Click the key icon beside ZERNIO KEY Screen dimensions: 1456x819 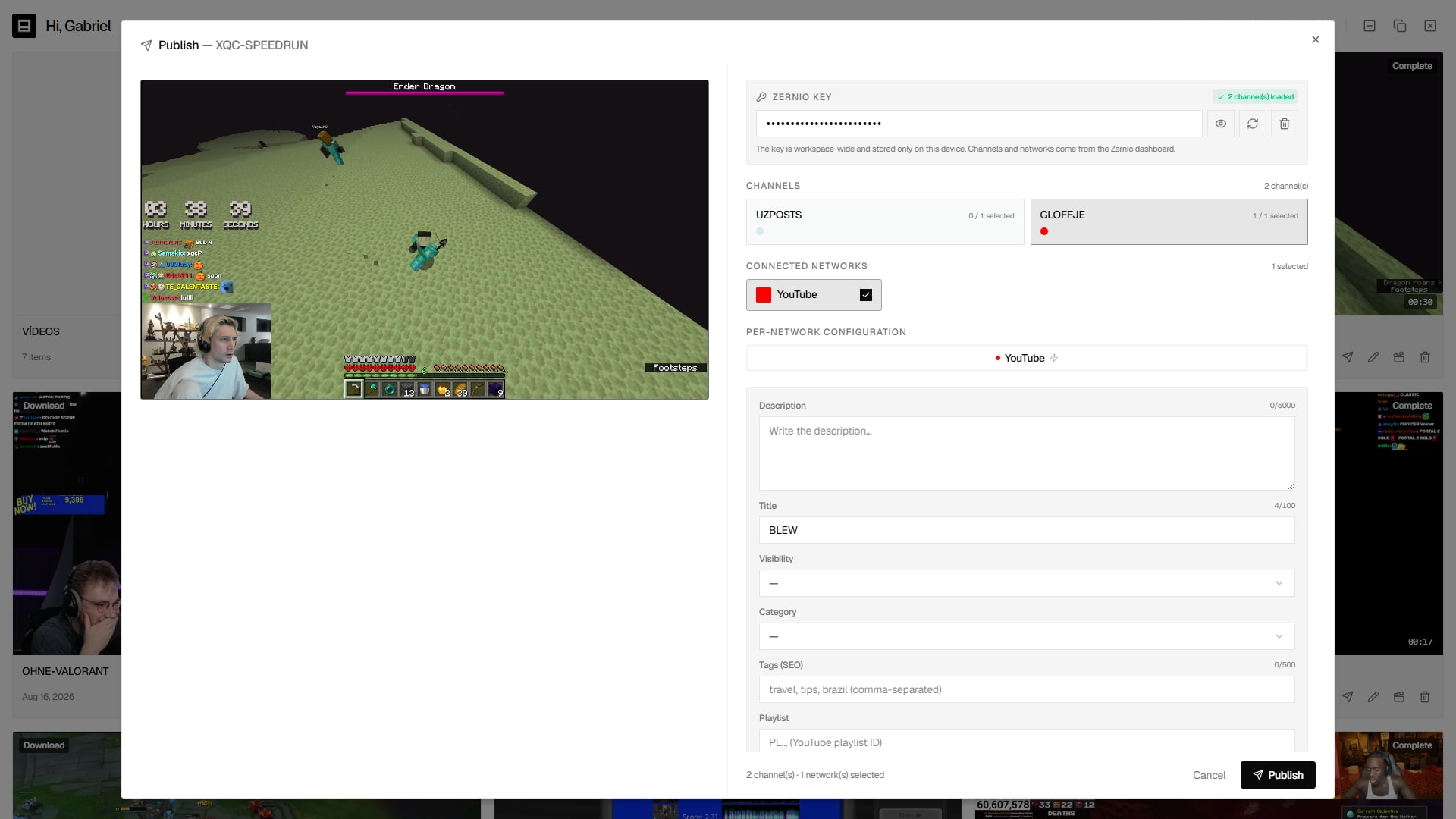pos(761,97)
